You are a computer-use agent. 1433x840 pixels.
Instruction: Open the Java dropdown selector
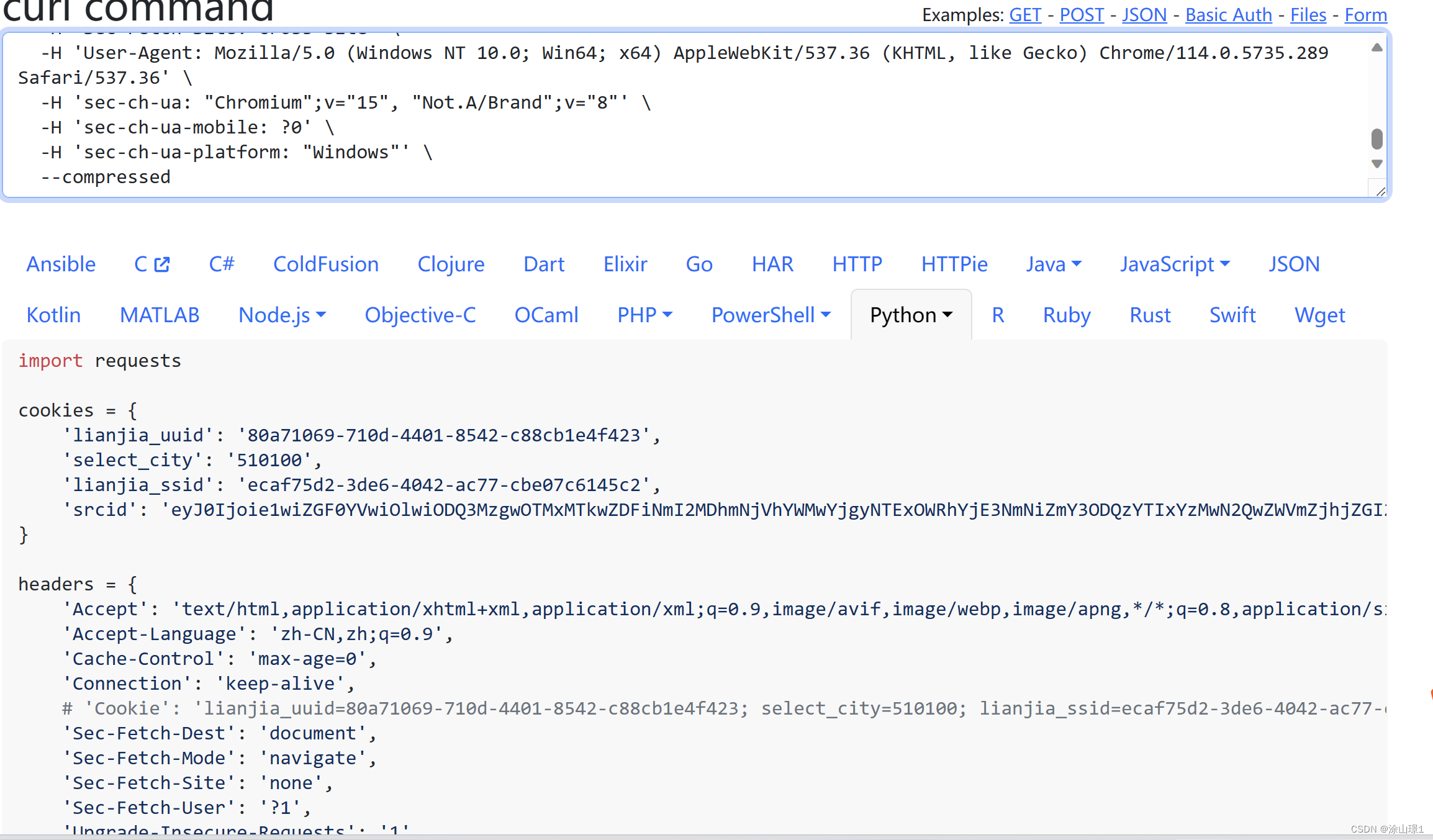pos(1054,264)
